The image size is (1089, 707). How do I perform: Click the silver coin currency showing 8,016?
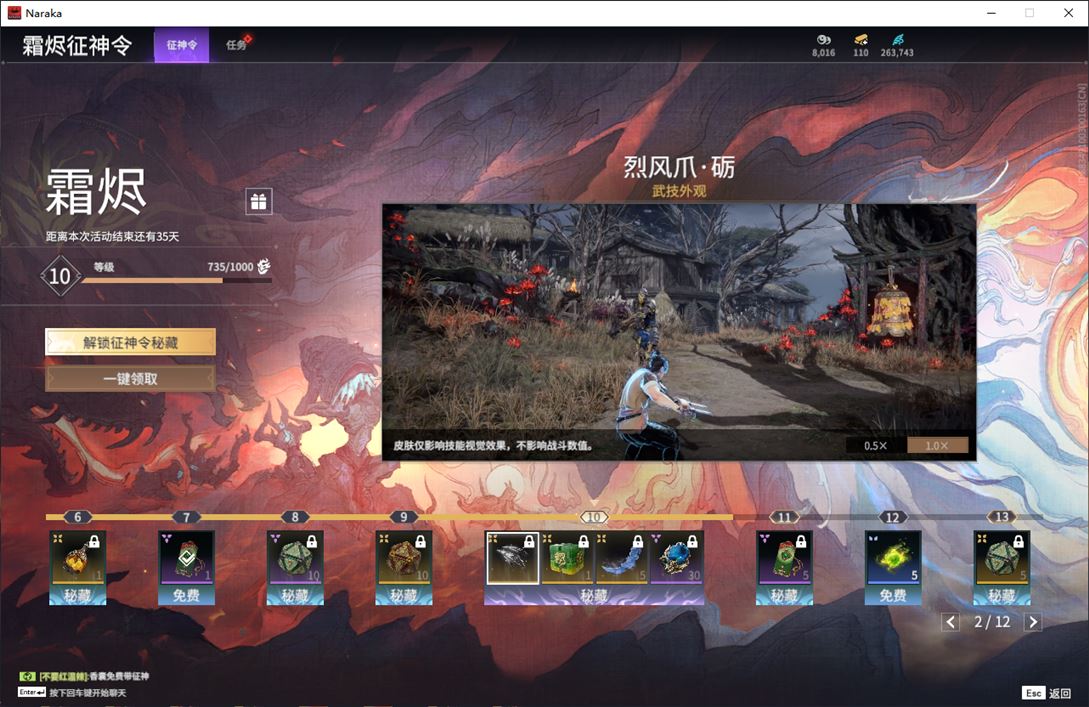tap(823, 40)
